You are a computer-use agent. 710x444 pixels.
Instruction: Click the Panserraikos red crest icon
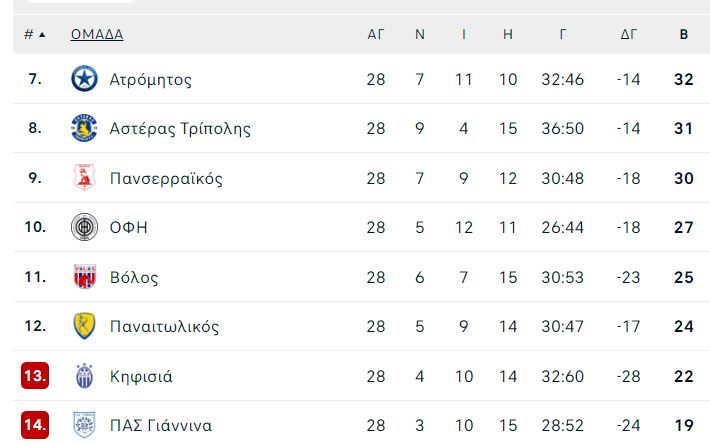click(84, 177)
